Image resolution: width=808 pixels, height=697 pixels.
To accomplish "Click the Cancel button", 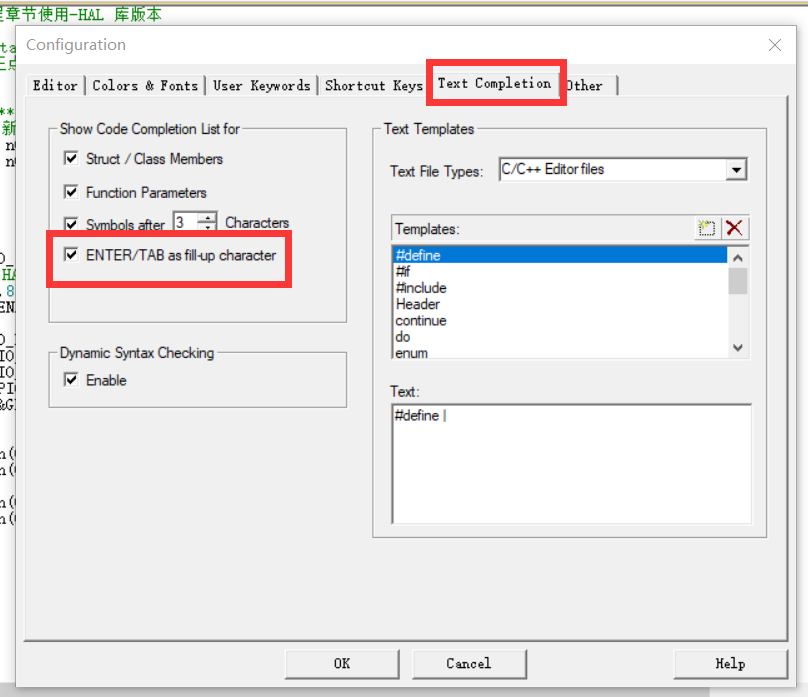I will pos(469,664).
